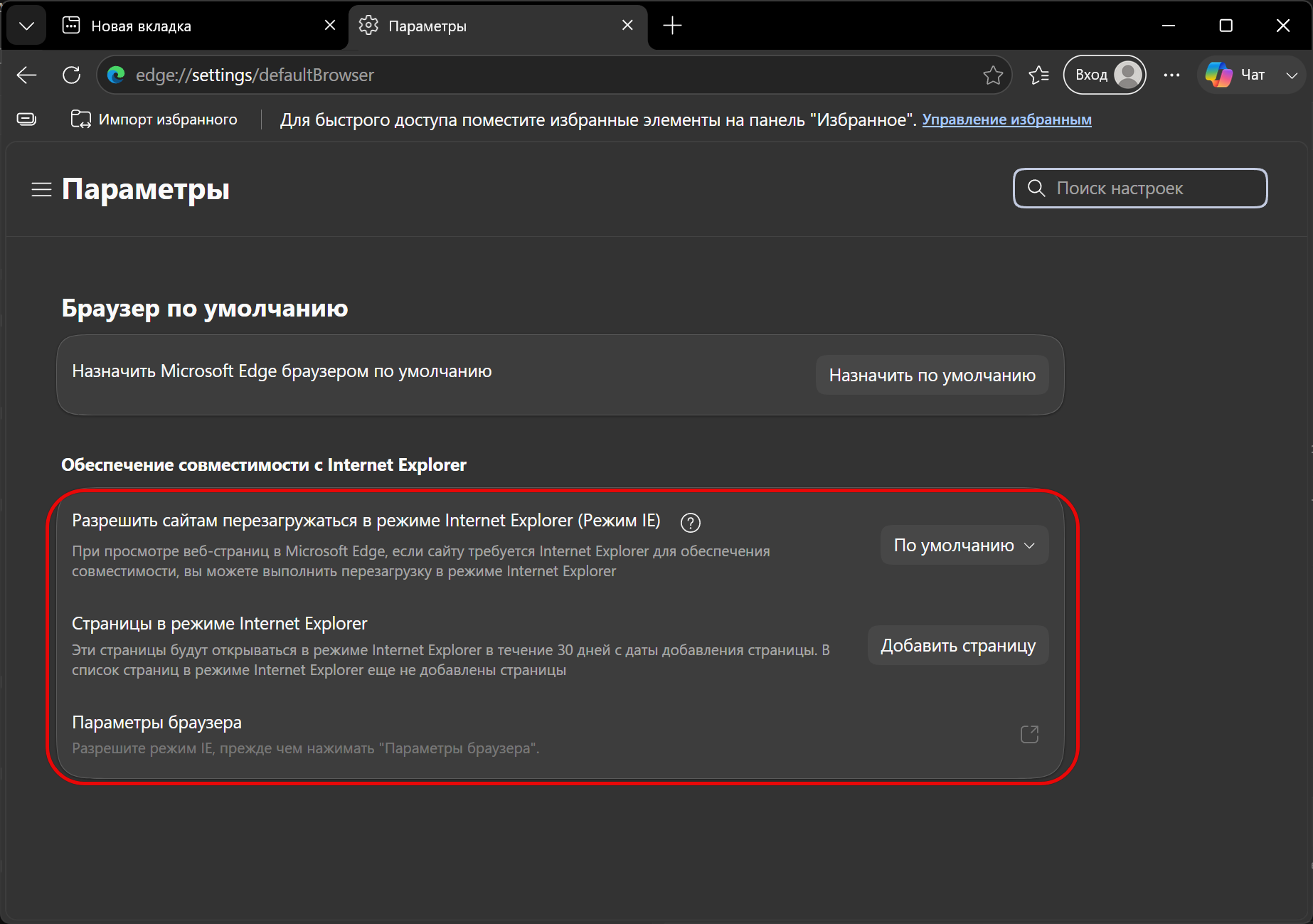1313x924 pixels.
Task: Close the Новая вкладка tab
Action: (x=330, y=26)
